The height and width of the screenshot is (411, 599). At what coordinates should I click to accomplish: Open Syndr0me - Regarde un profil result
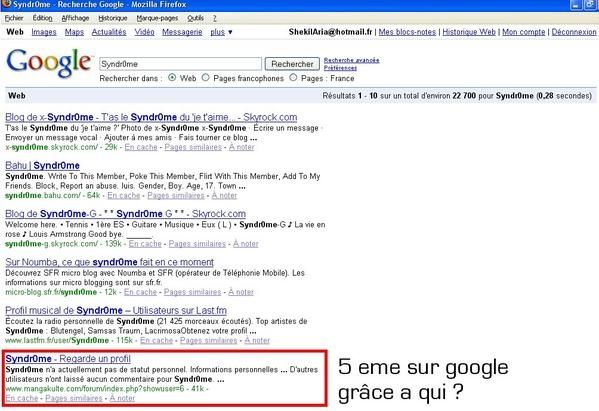[x=68, y=359]
